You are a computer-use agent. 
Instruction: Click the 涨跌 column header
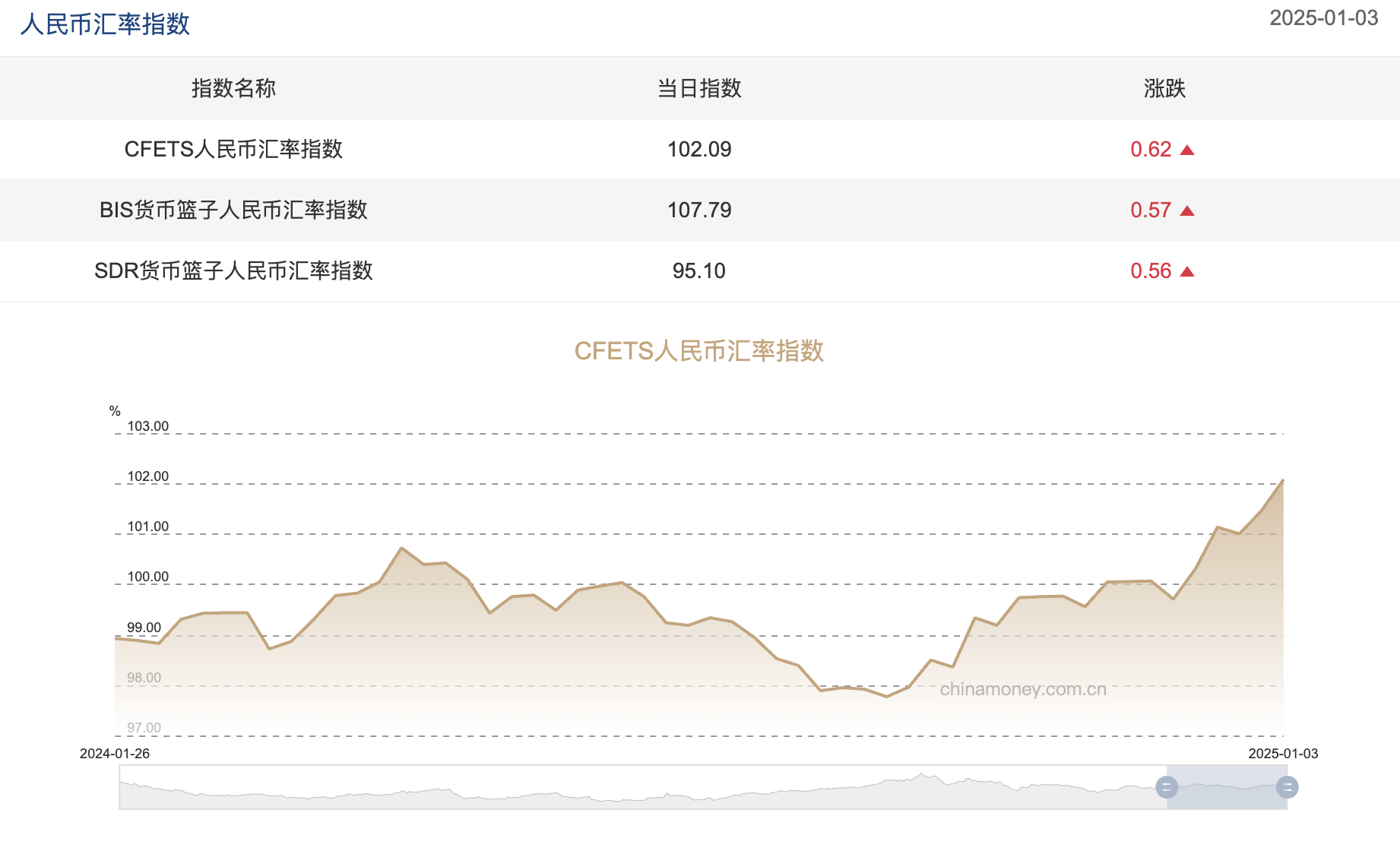point(1162,88)
